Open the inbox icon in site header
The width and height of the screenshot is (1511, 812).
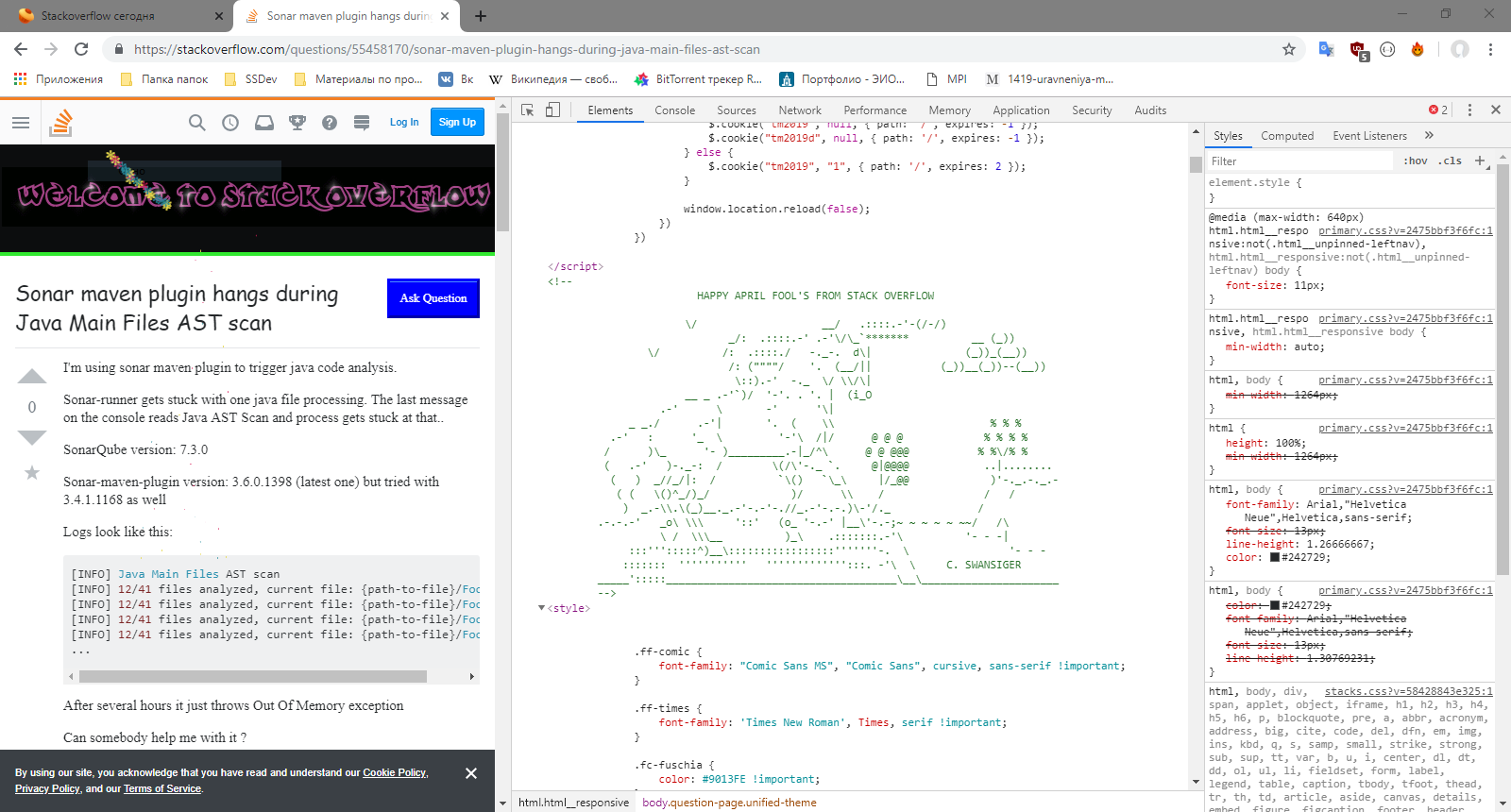(264, 123)
